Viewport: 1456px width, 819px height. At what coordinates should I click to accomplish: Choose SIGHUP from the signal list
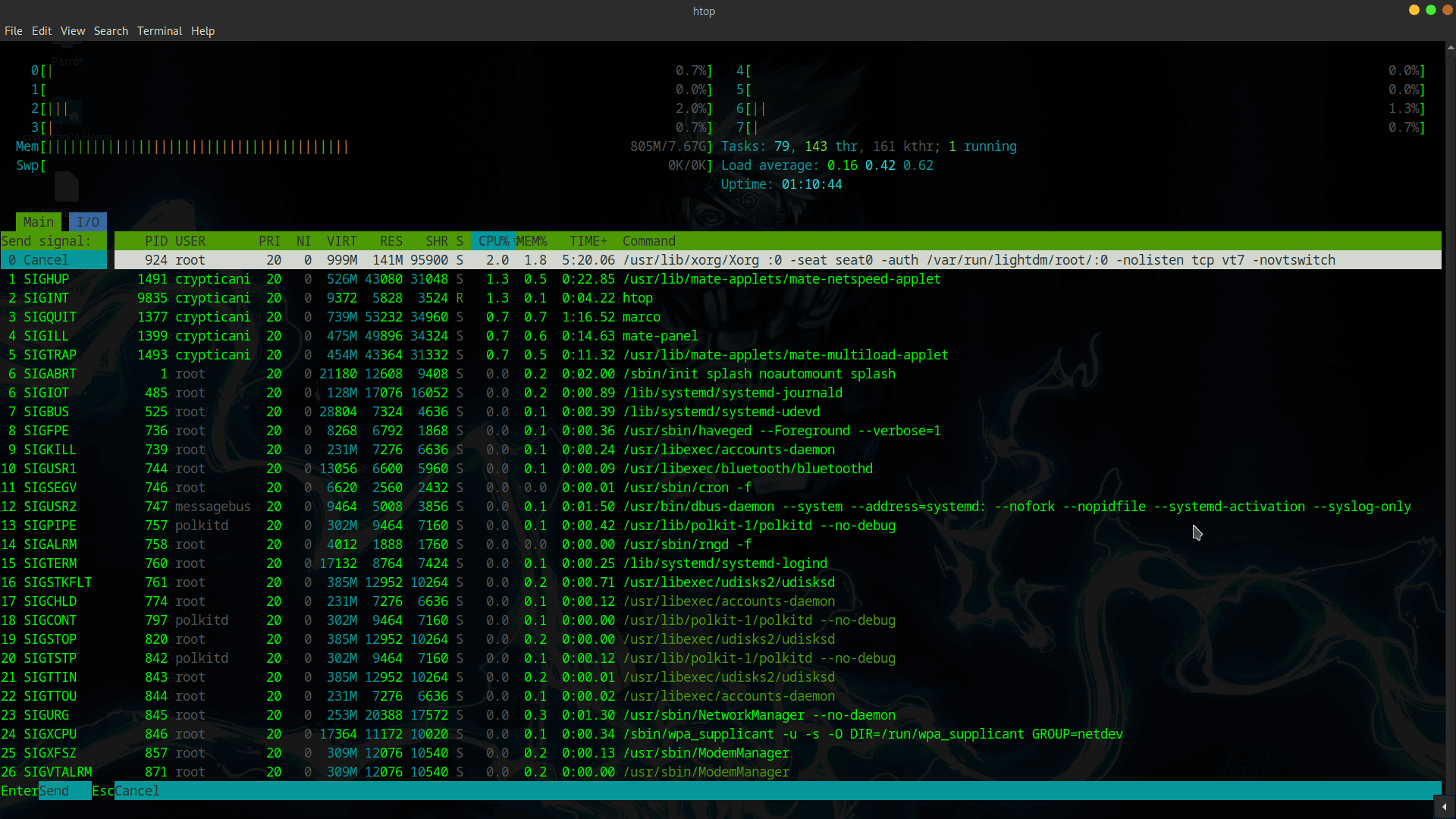pyautogui.click(x=46, y=278)
